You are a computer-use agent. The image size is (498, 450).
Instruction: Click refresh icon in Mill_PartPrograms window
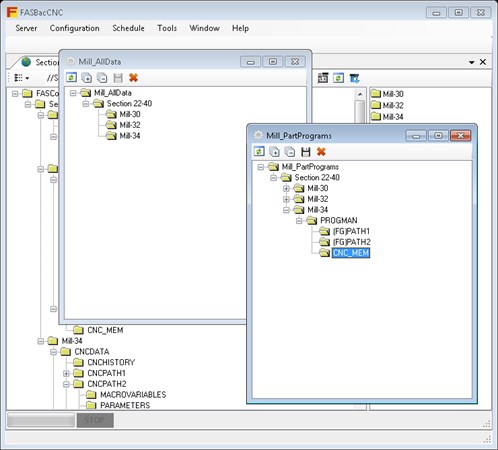(x=259, y=152)
